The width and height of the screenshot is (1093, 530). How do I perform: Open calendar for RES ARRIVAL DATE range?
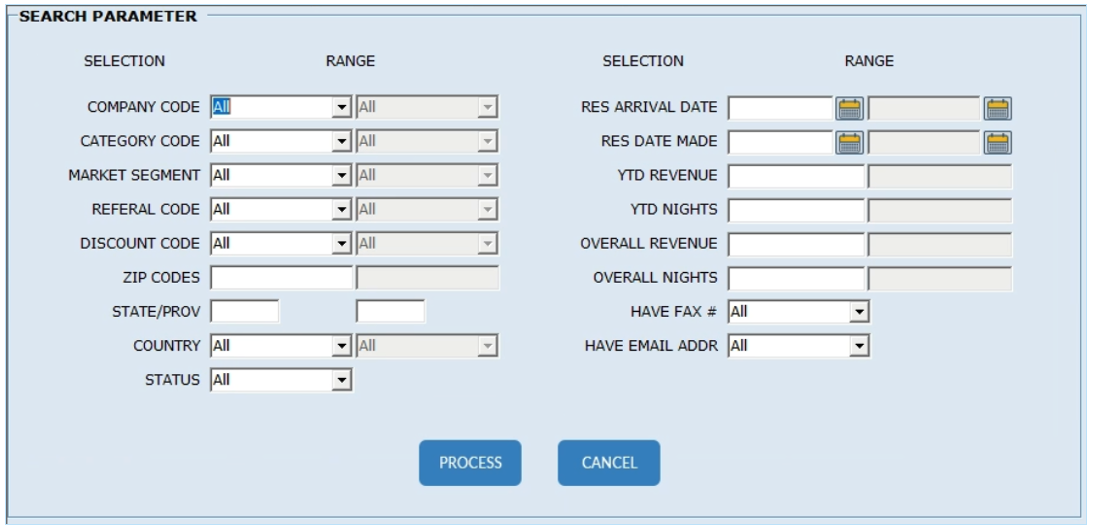997,108
